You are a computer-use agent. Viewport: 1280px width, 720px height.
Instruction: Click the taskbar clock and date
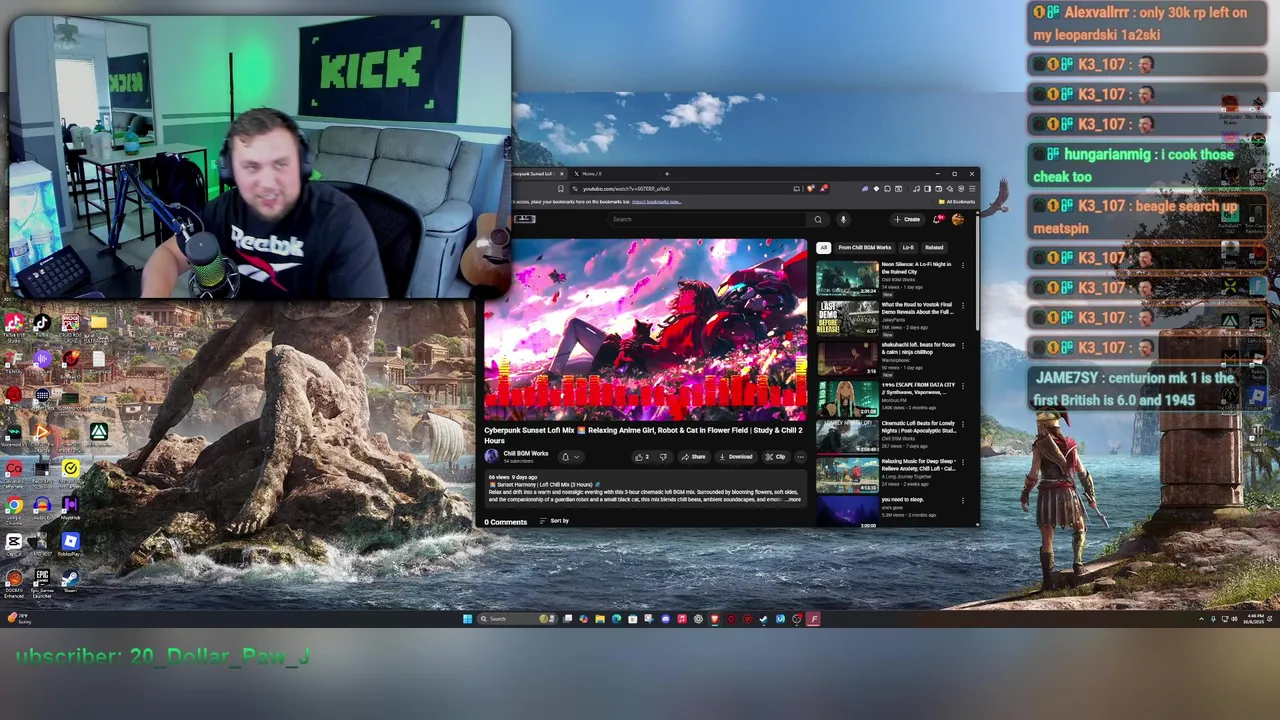coord(1255,619)
